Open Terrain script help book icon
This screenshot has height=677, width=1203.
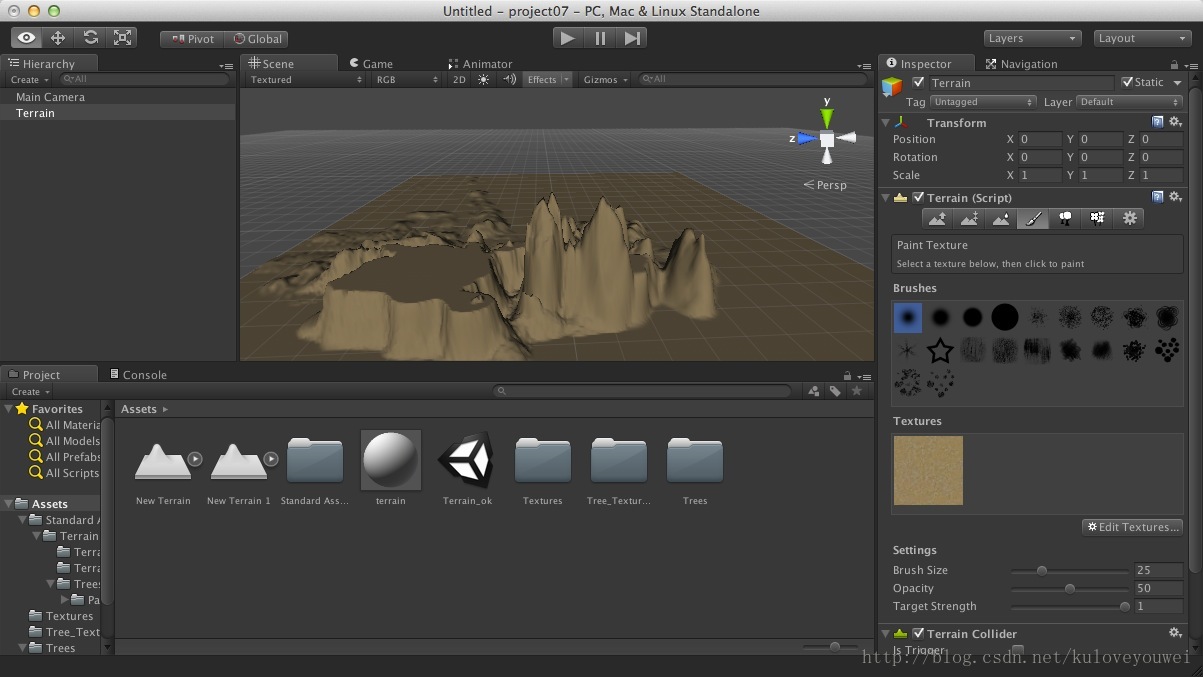coord(1158,198)
